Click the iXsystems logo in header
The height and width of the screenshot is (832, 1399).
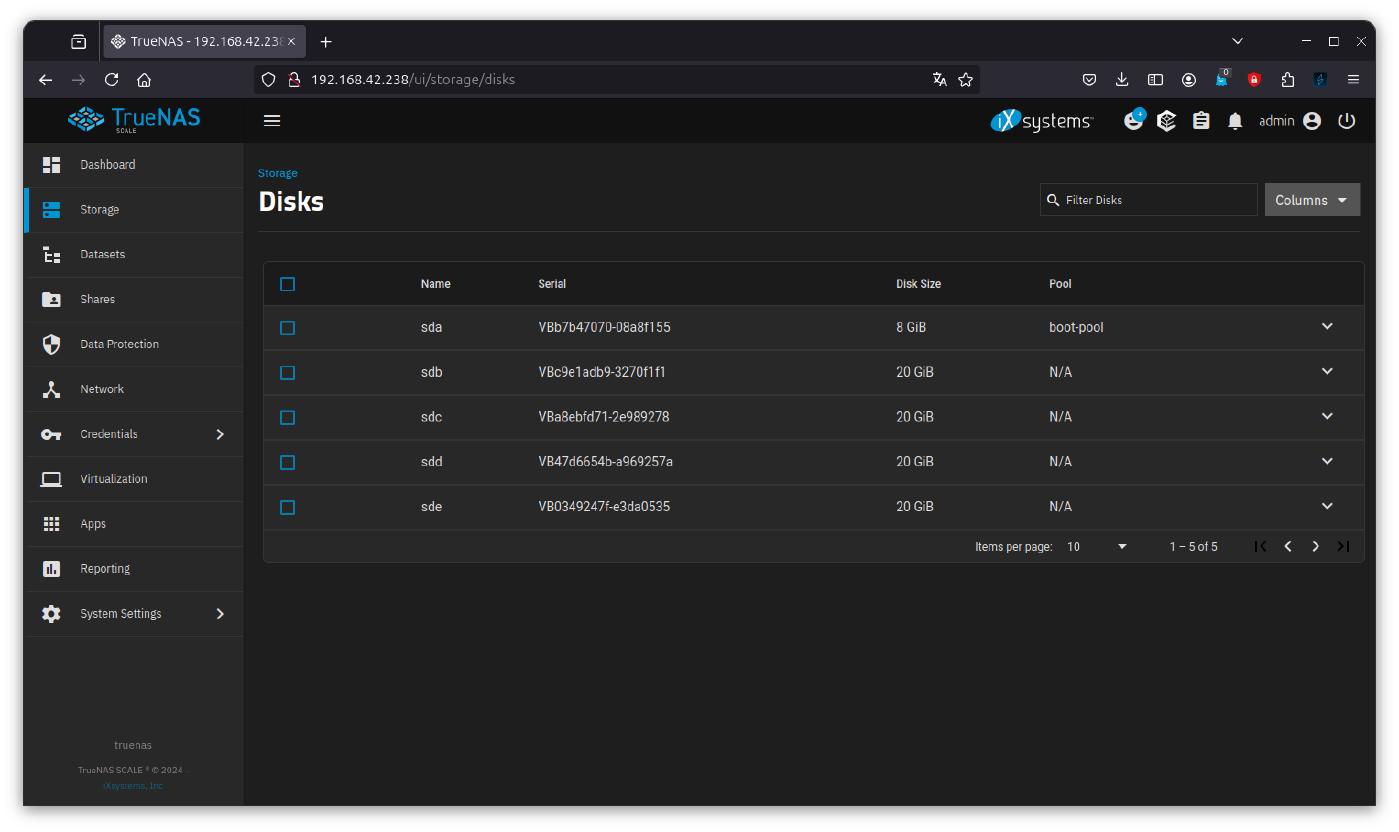point(1042,121)
